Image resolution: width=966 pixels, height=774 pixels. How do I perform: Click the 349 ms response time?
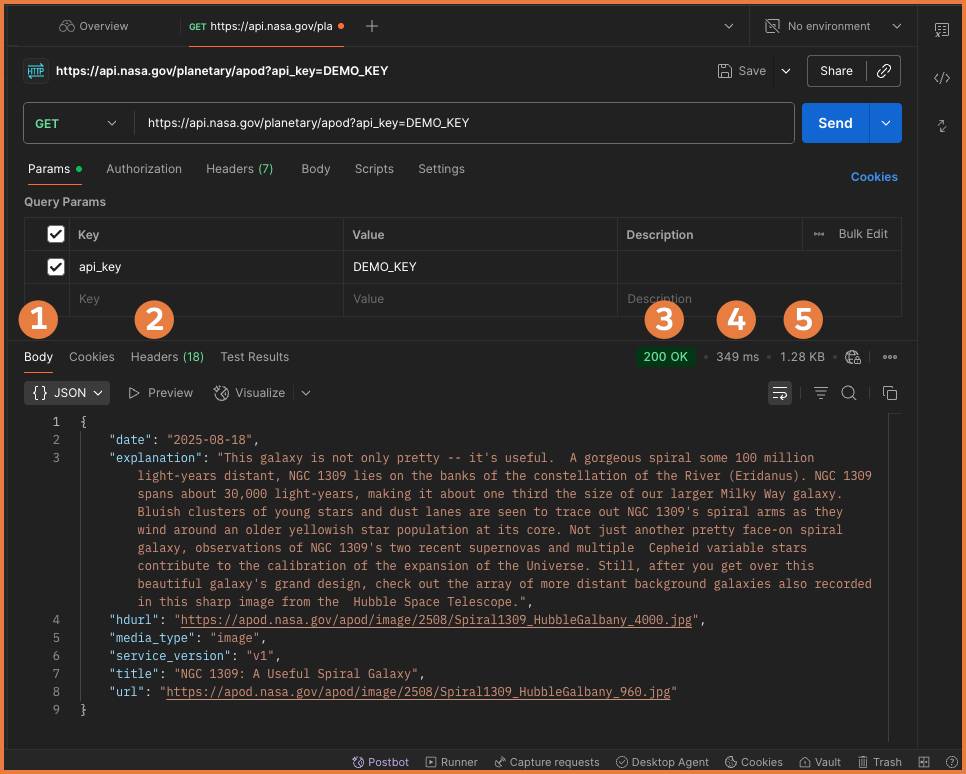[x=737, y=357]
